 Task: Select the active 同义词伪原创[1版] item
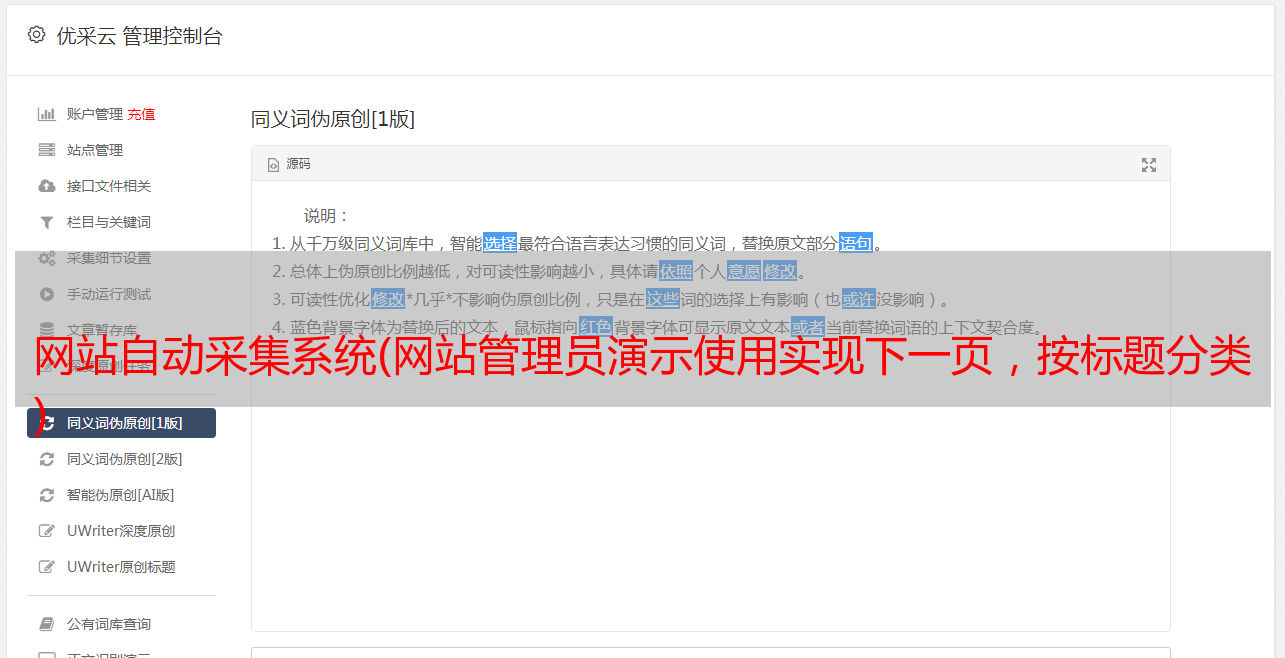click(121, 423)
